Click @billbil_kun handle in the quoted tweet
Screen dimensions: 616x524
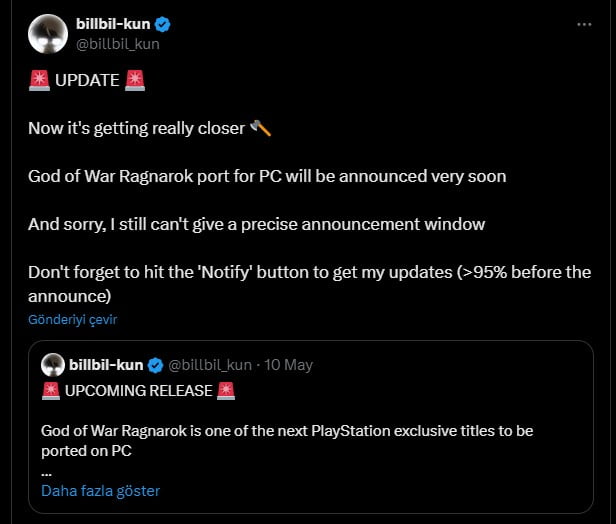click(210, 365)
